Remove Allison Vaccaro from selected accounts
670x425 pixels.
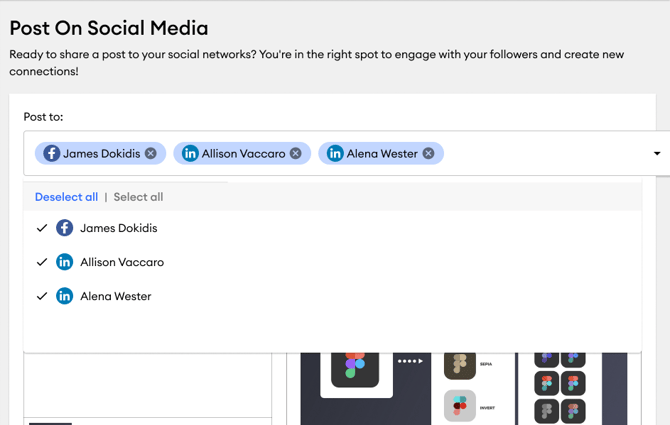[x=295, y=154]
